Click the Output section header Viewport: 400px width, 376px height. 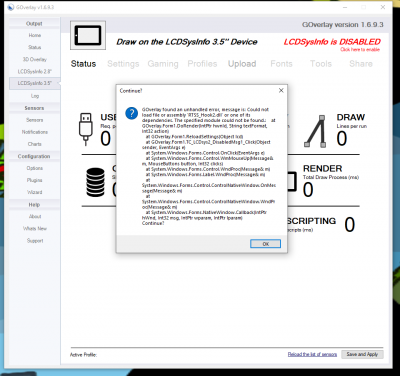point(34,23)
